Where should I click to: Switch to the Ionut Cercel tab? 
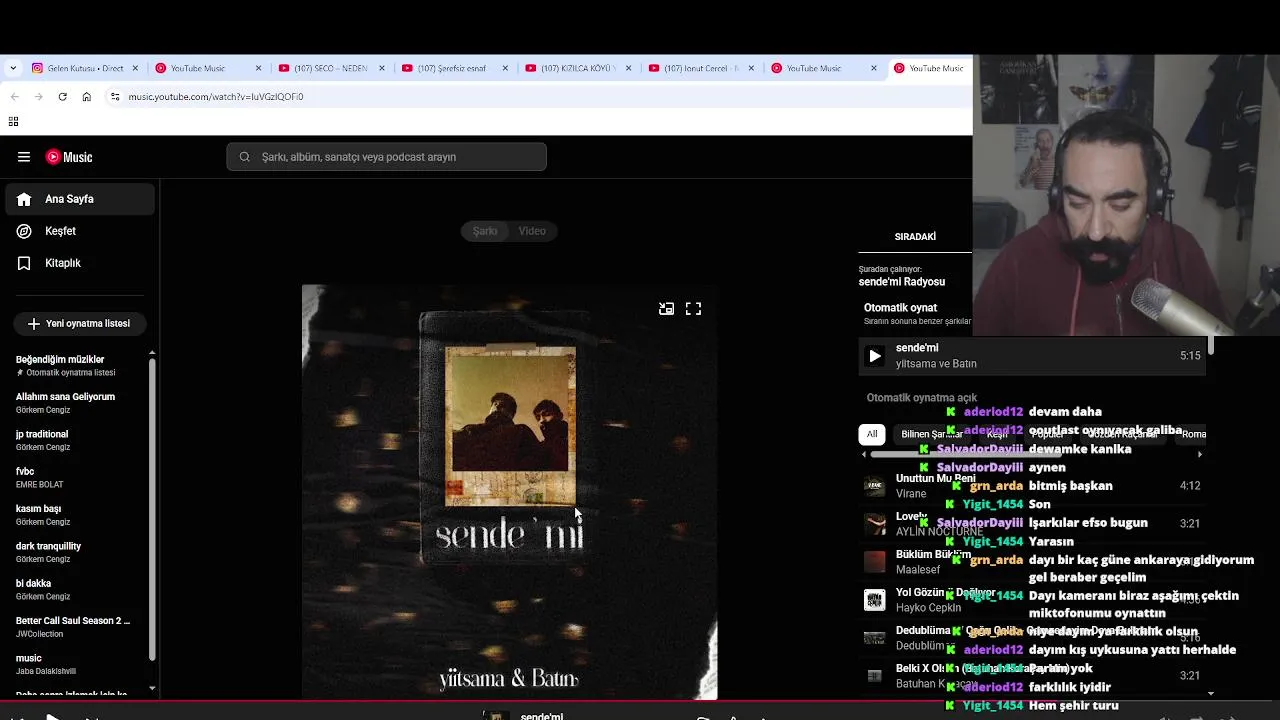pyautogui.click(x=701, y=68)
